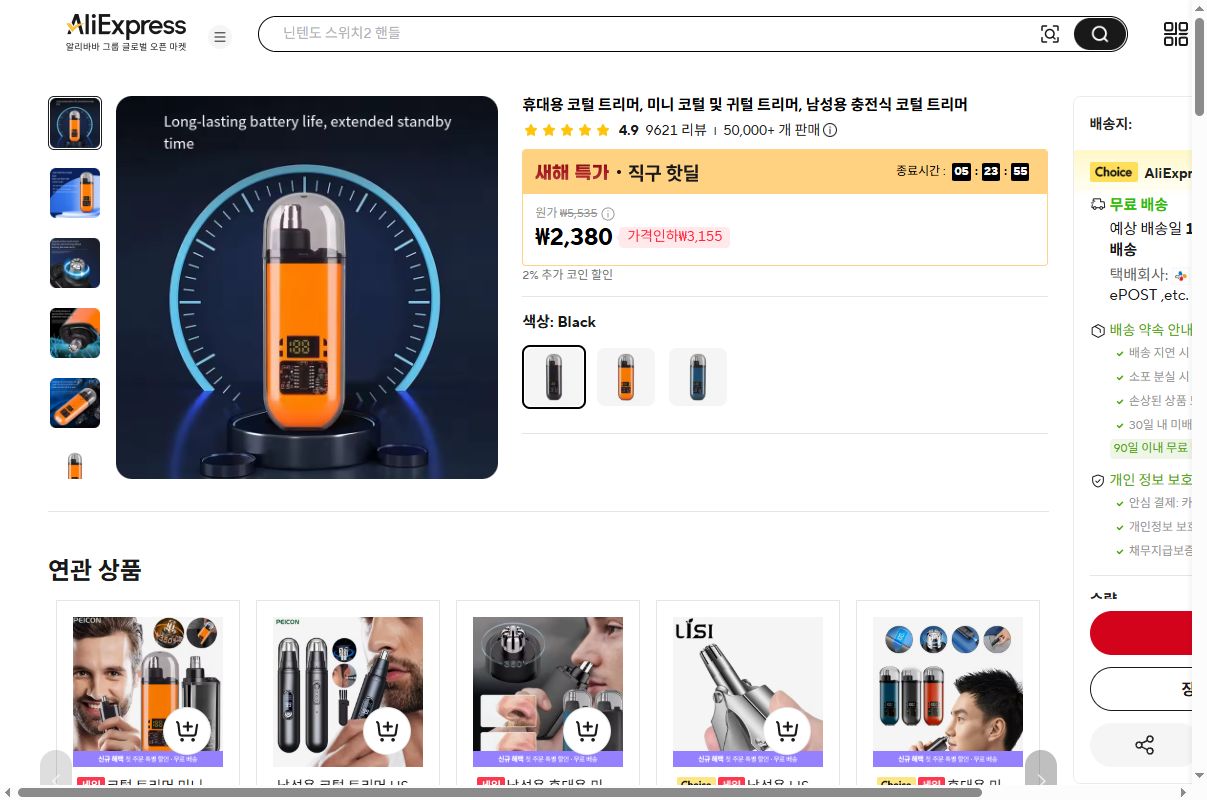Viewport: 1207px width, 800px height.
Task: Click the magnifier search button
Action: (1098, 33)
